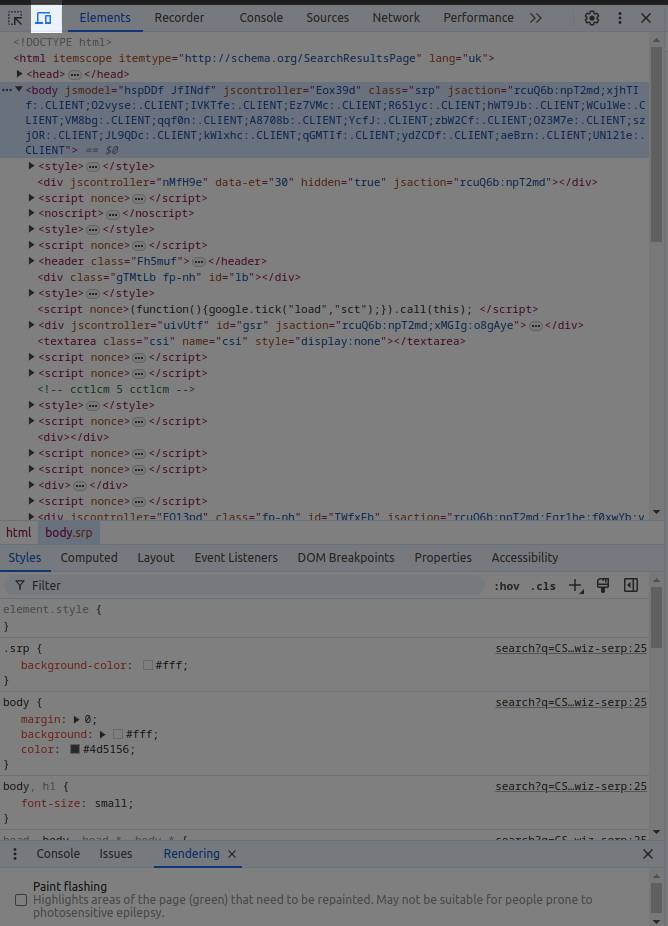Enable the Paint flashing checkbox
This screenshot has width=668, height=926.
pyautogui.click(x=21, y=900)
